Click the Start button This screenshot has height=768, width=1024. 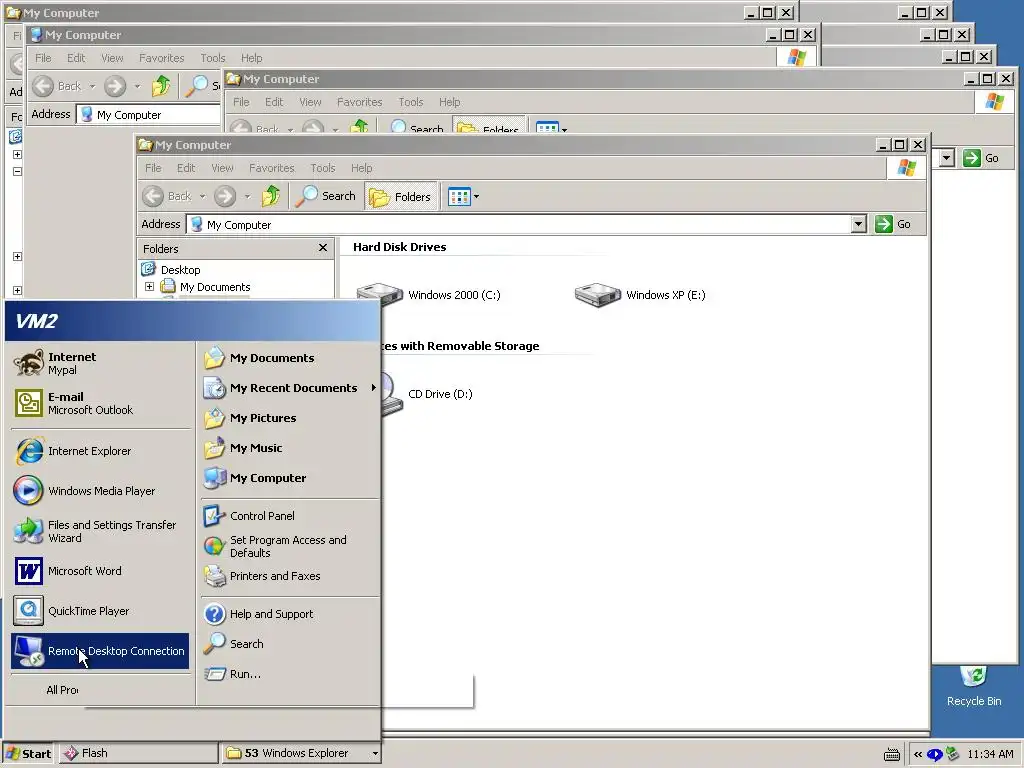29,753
